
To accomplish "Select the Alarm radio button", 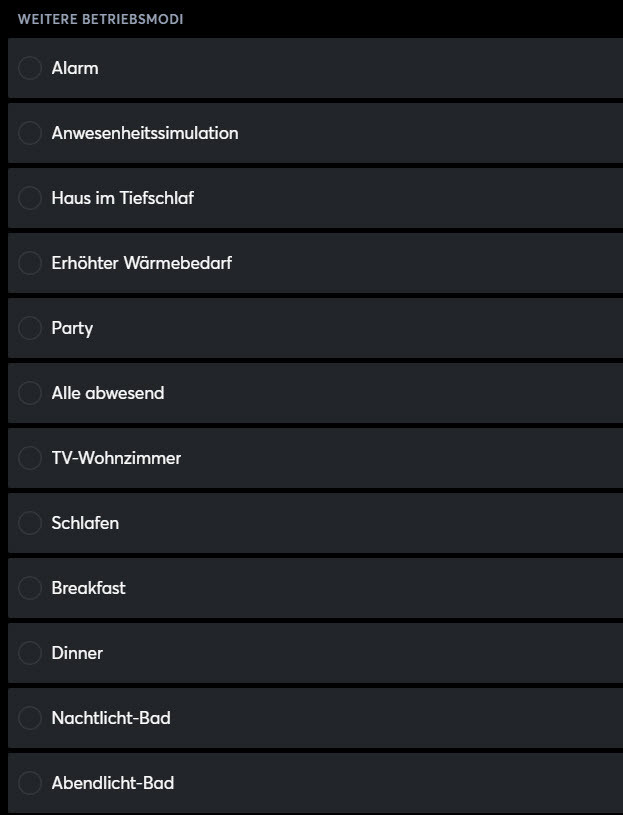I will pyautogui.click(x=30, y=68).
